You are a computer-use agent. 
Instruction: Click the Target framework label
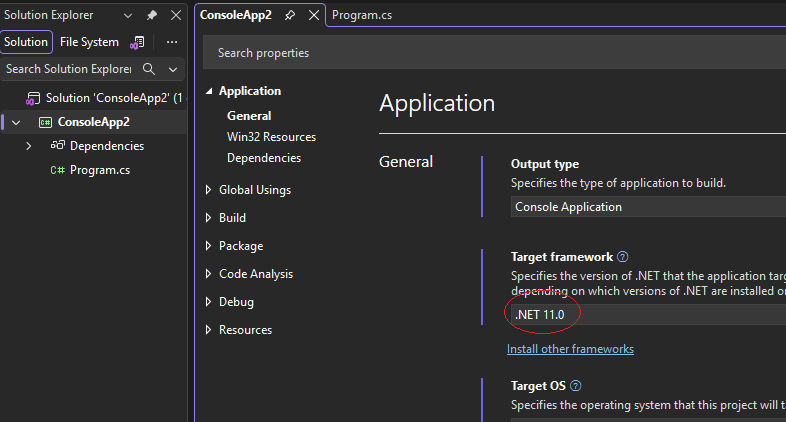pyautogui.click(x=562, y=257)
